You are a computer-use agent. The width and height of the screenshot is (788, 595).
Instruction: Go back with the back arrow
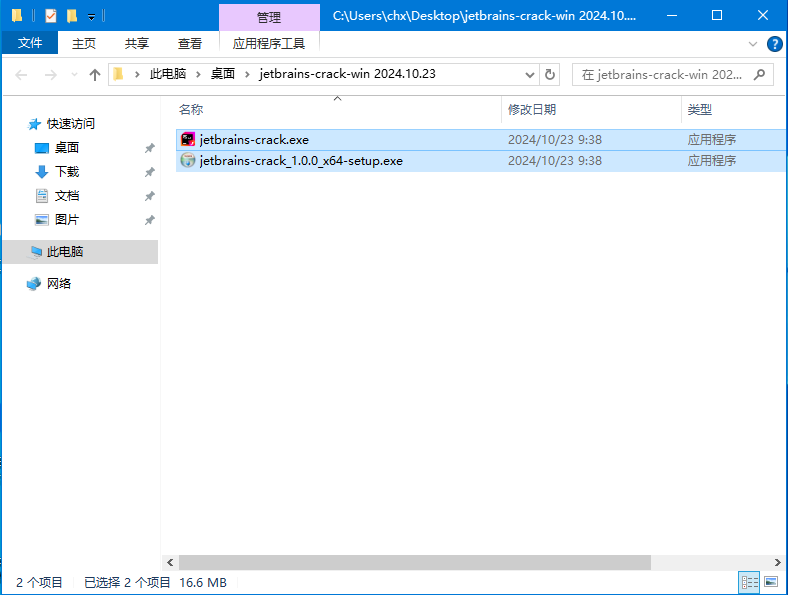(x=21, y=75)
